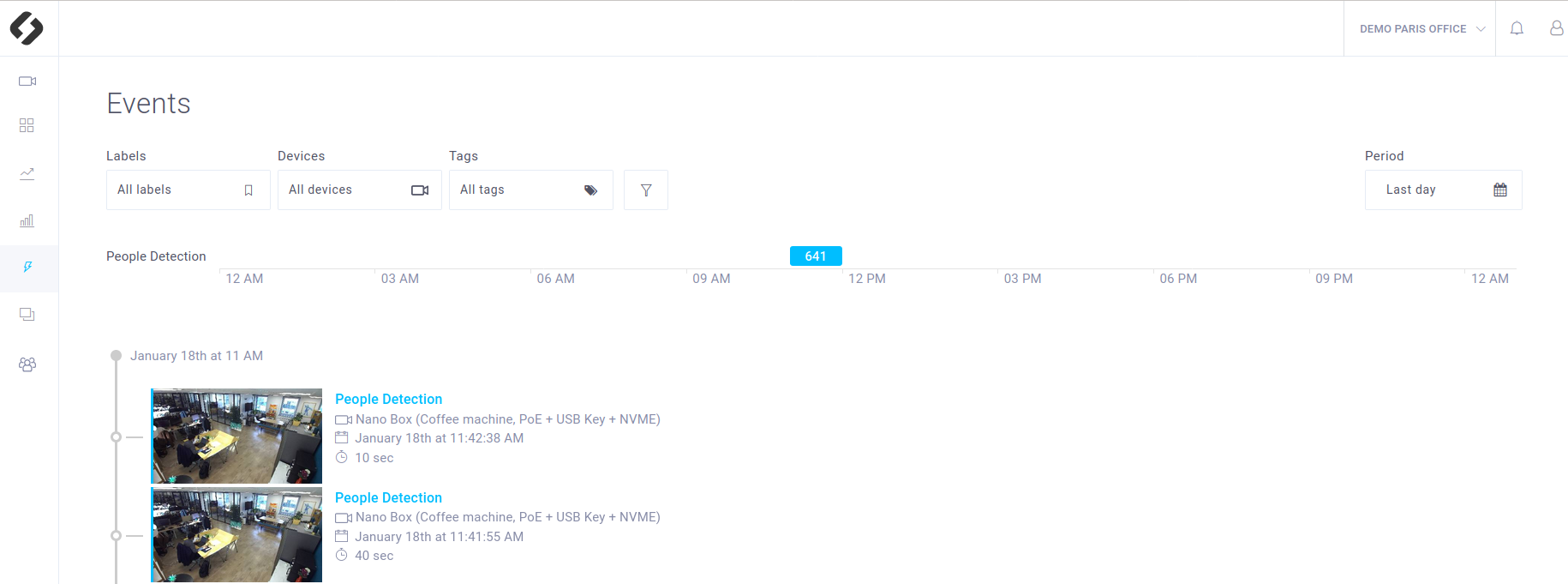The height and width of the screenshot is (584, 1568).
Task: Open DEMO PARIS OFFICE site menu
Action: click(1421, 29)
